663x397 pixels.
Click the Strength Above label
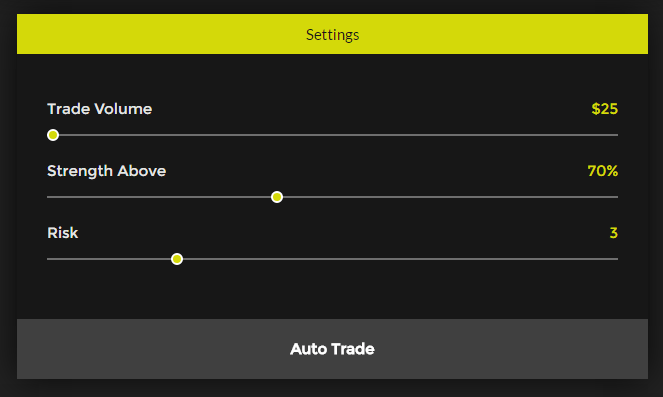[107, 171]
